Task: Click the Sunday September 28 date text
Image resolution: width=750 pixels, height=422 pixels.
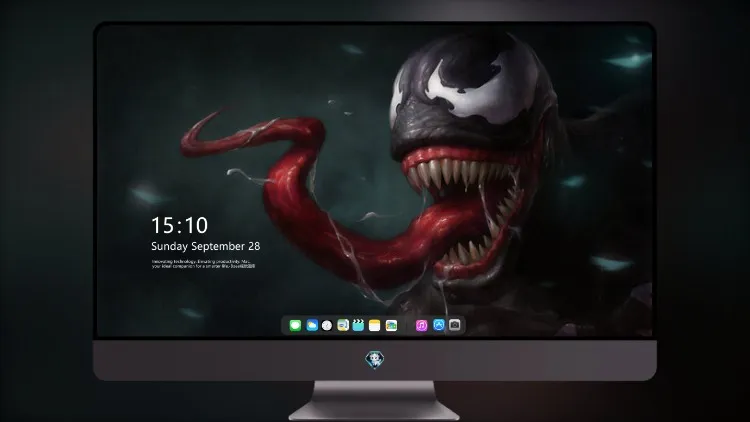Action: click(206, 246)
